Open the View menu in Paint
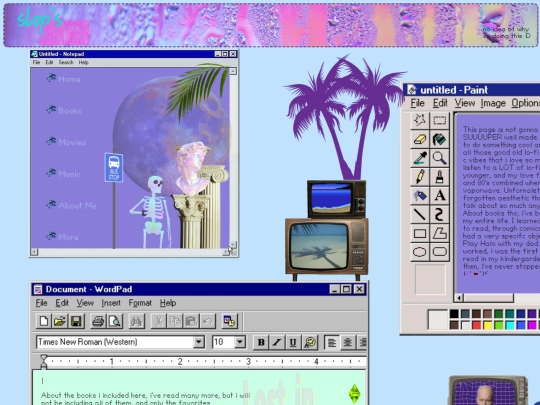The image size is (540, 405). pos(465,103)
